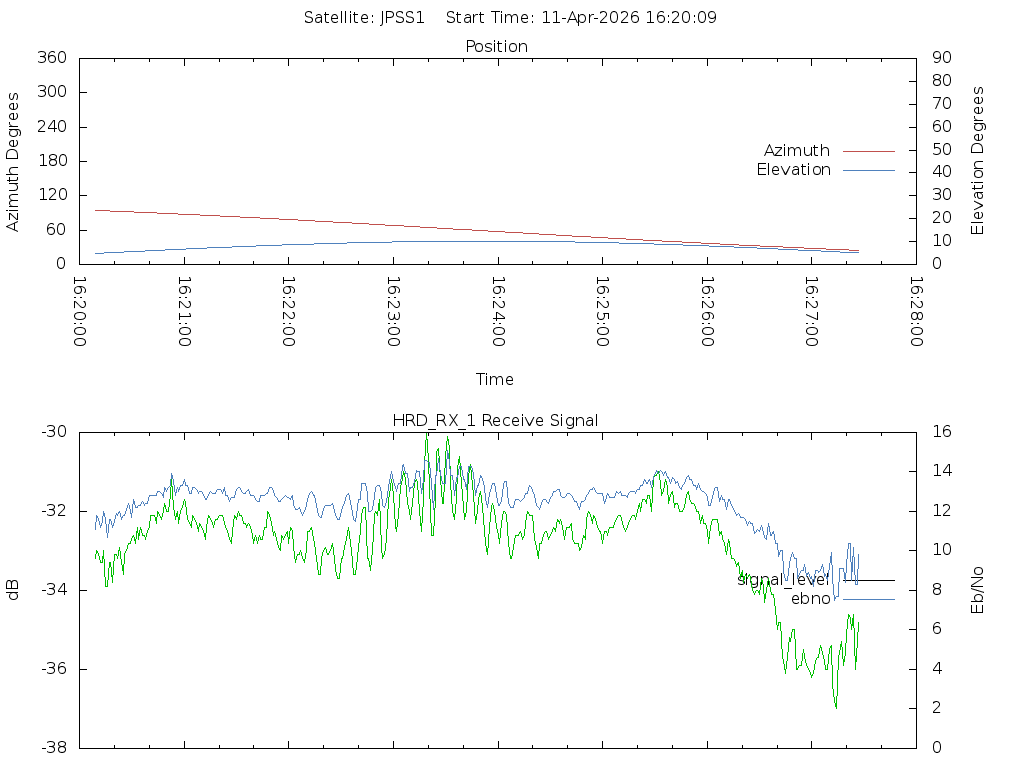
Task: Click the Elevation Degrees axis label
Action: click(x=978, y=161)
